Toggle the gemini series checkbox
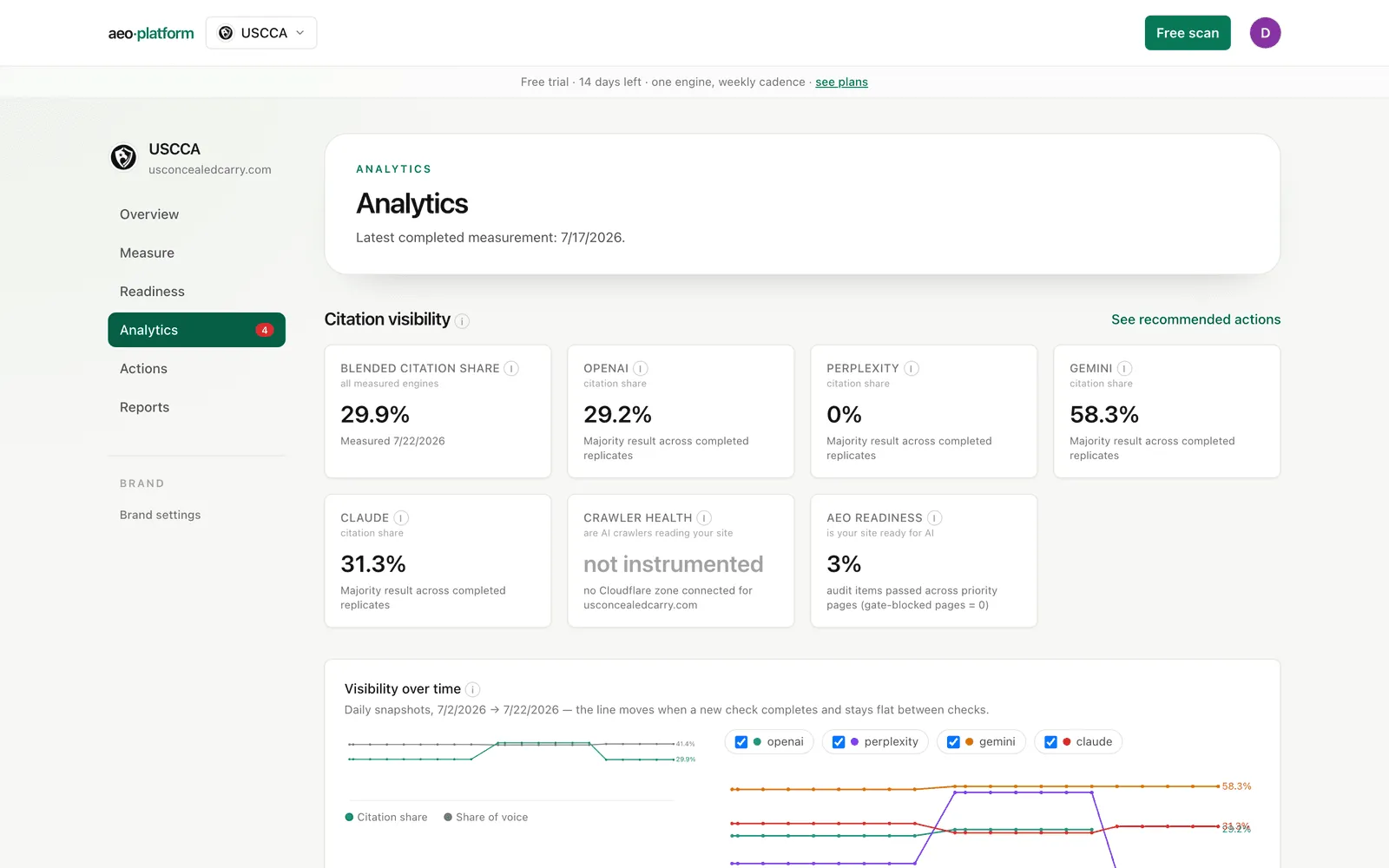 coord(953,742)
